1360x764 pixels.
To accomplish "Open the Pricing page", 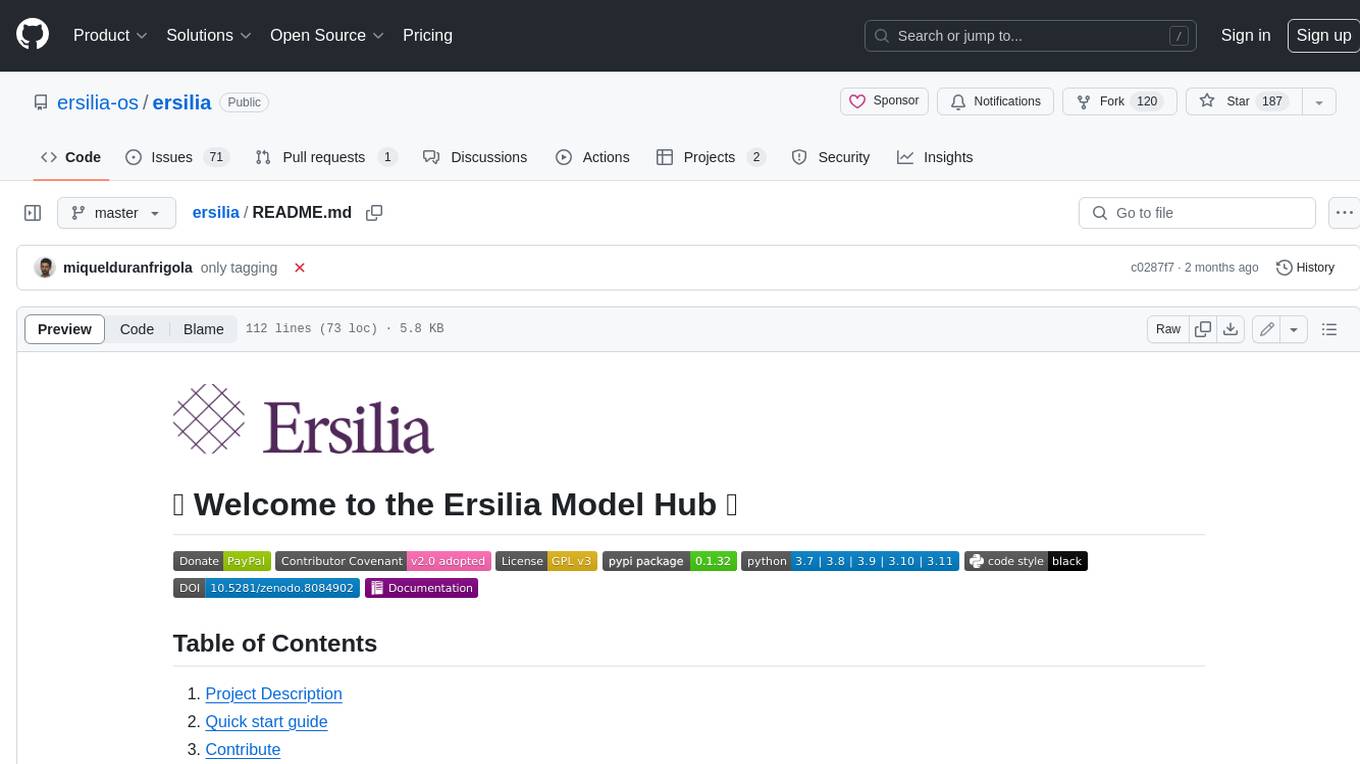I will (427, 35).
